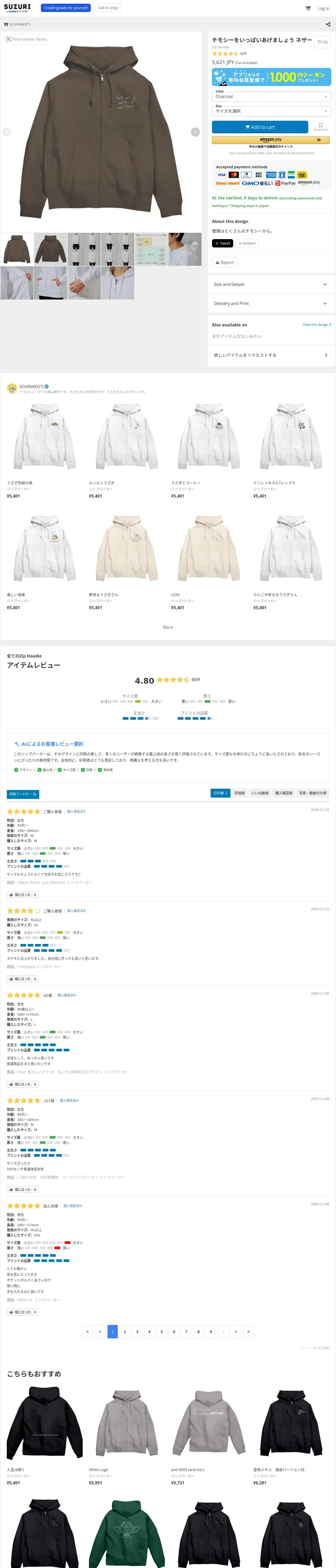
Task: Click the share icon under header
Action: click(x=328, y=24)
